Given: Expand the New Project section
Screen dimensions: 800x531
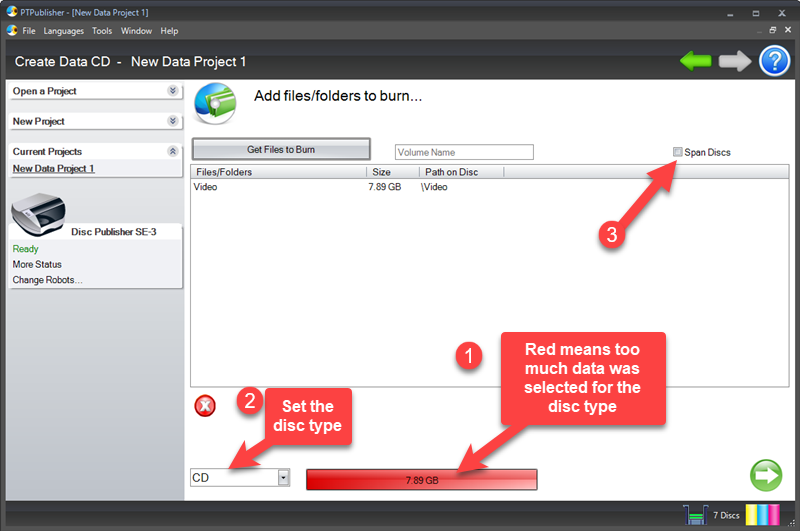Looking at the screenshot, I should coord(173,121).
